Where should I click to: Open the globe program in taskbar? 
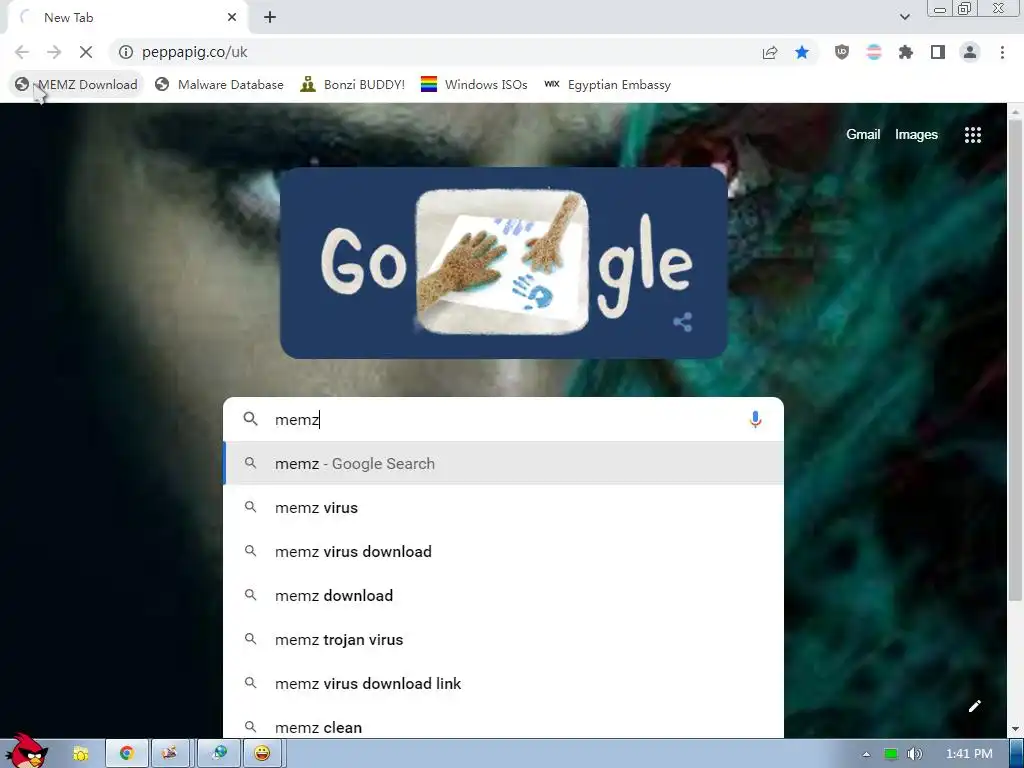click(219, 754)
